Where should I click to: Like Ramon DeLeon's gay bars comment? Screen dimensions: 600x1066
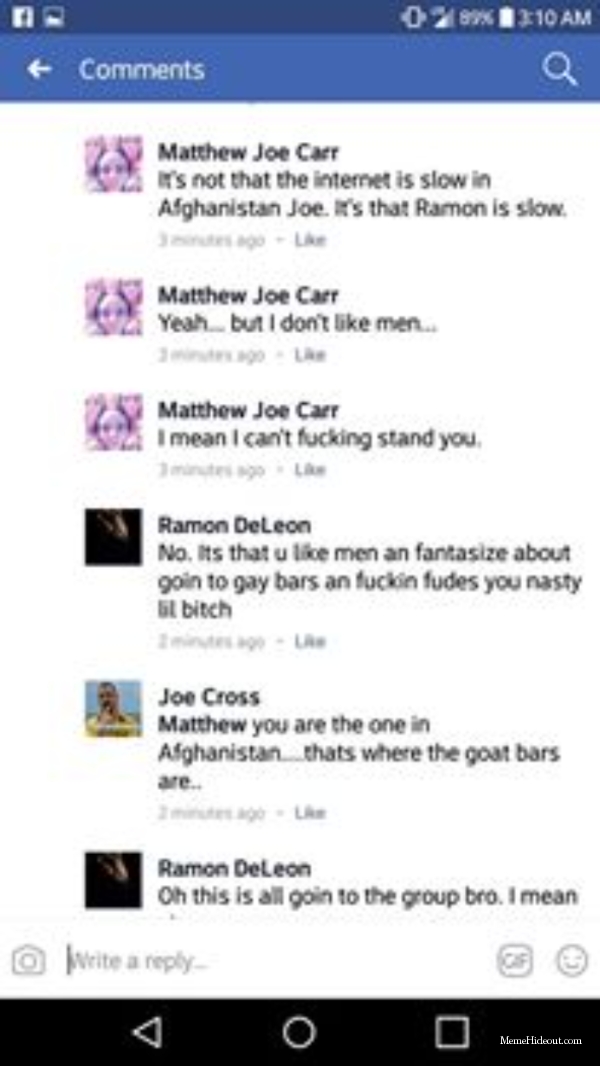coord(310,641)
